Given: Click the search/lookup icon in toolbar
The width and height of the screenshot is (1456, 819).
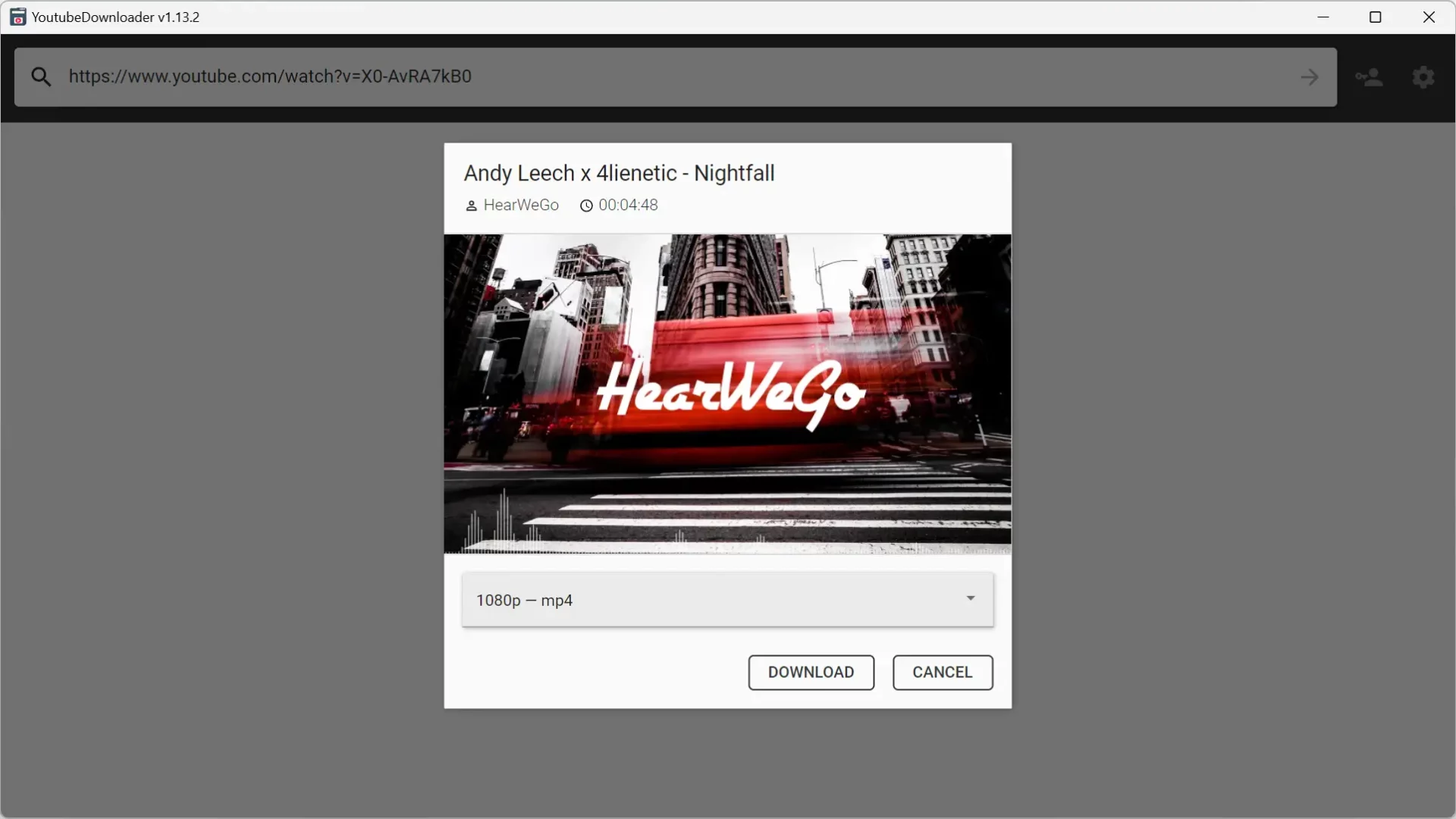Looking at the screenshot, I should (41, 77).
